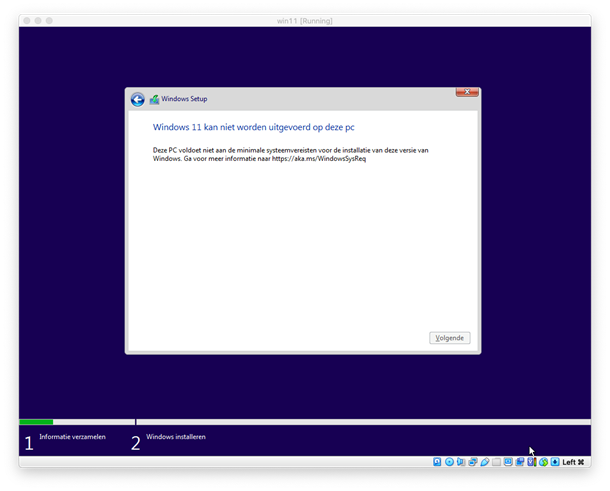610x491 pixels.
Task: Click the zoom light of the win11 window
Action: pos(49,21)
